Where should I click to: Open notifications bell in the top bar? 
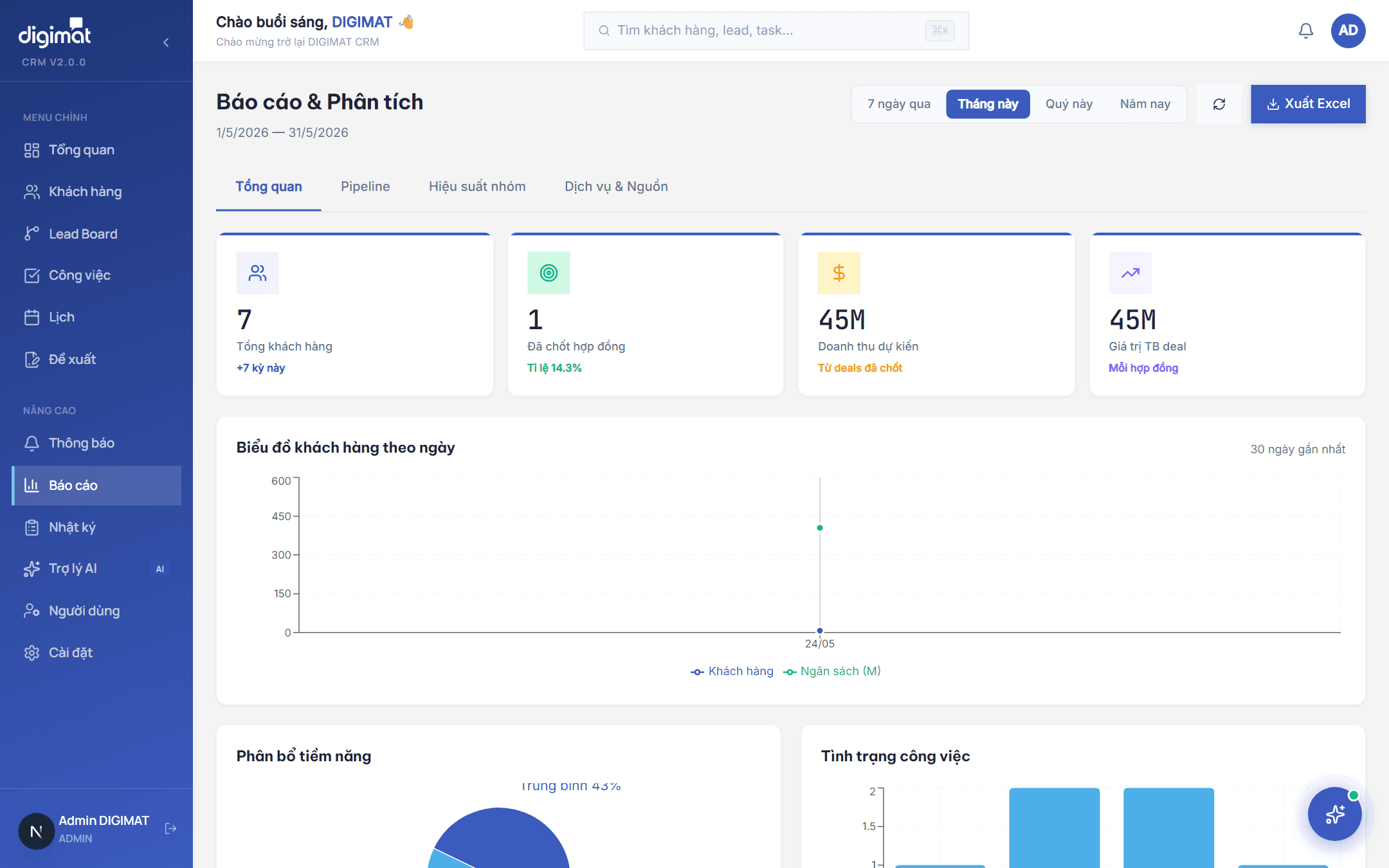click(x=1306, y=31)
